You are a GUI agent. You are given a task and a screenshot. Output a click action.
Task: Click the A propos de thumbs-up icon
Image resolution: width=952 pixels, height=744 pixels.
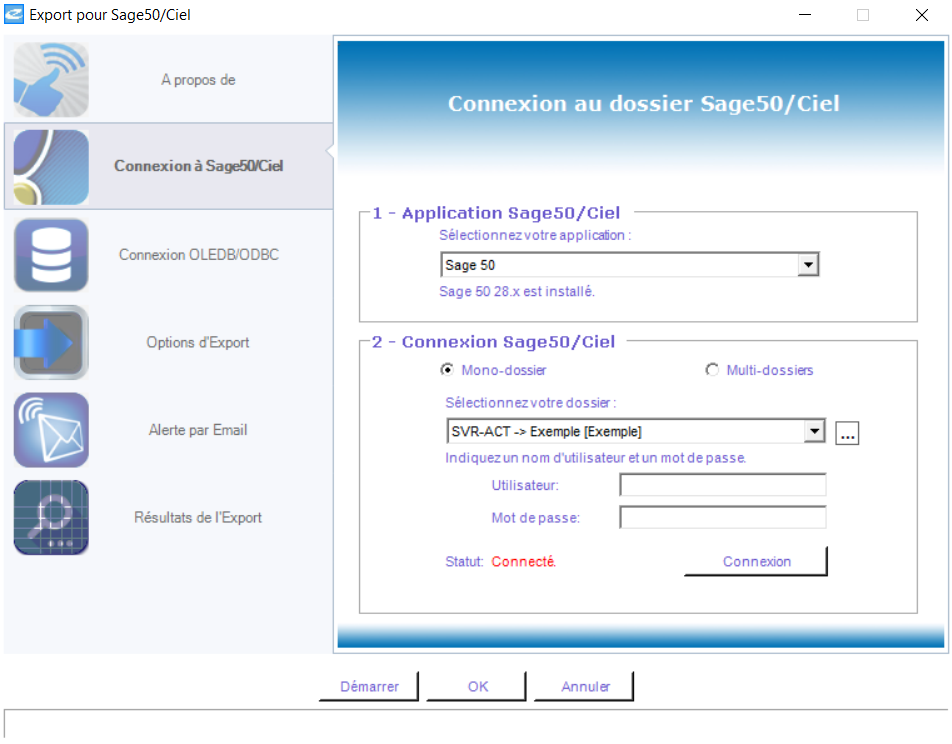click(51, 80)
